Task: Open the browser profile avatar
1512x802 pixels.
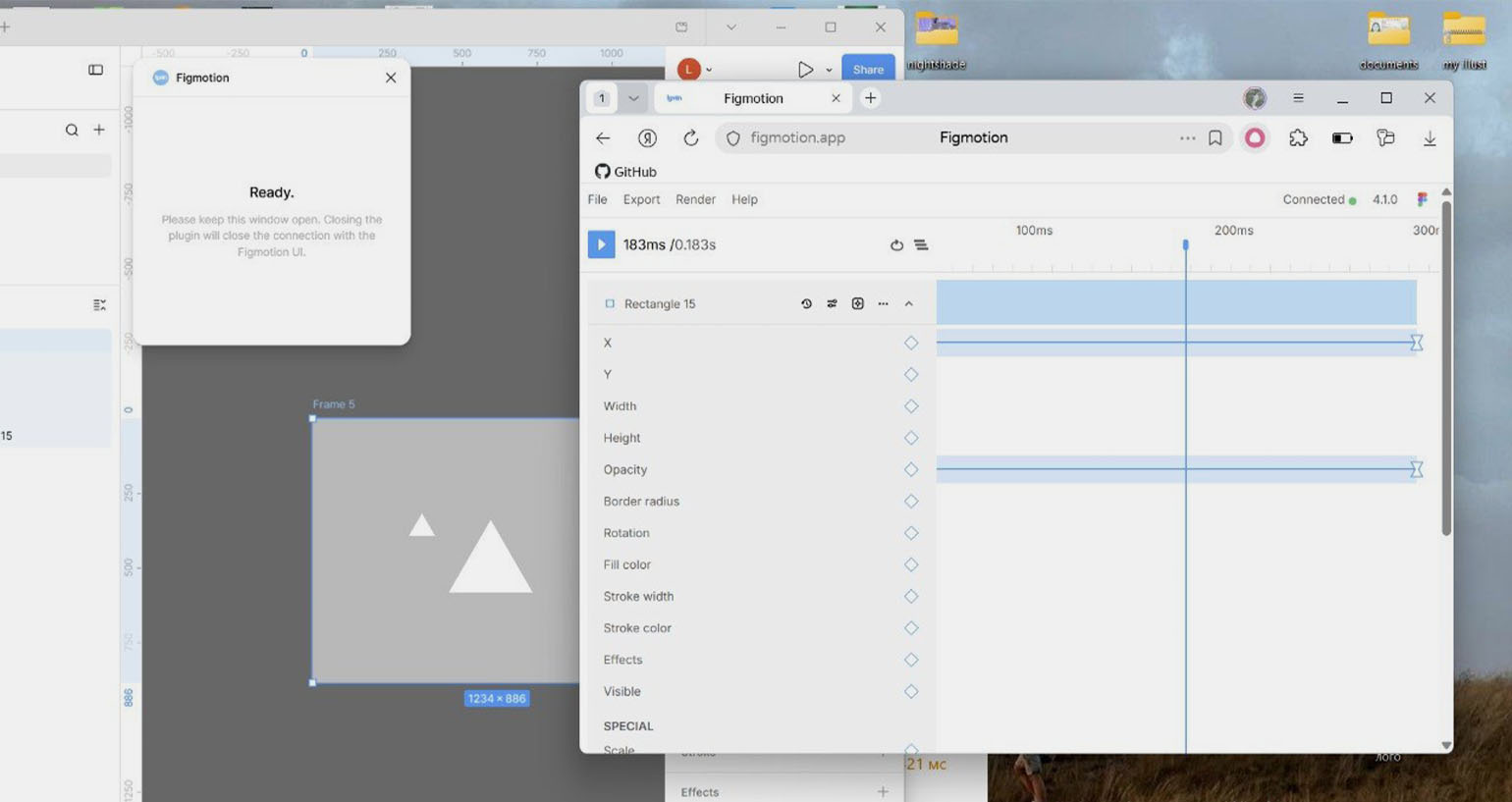Action: pyautogui.click(x=1254, y=98)
